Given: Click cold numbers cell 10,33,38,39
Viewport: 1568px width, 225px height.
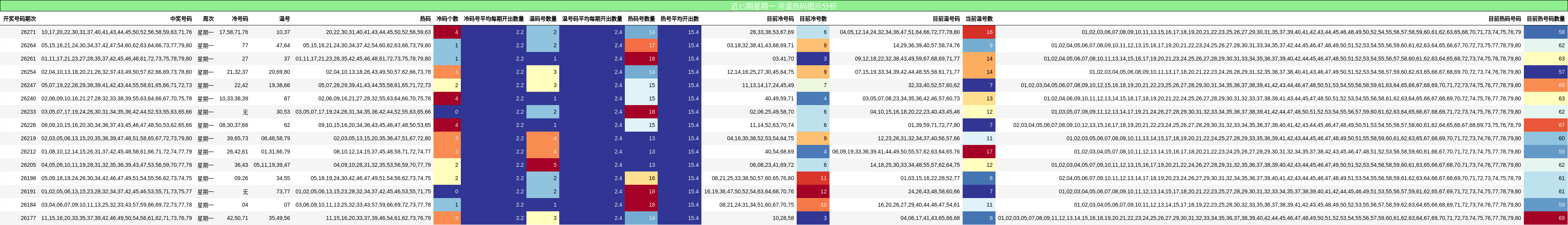Looking at the screenshot, I should pos(234,98).
